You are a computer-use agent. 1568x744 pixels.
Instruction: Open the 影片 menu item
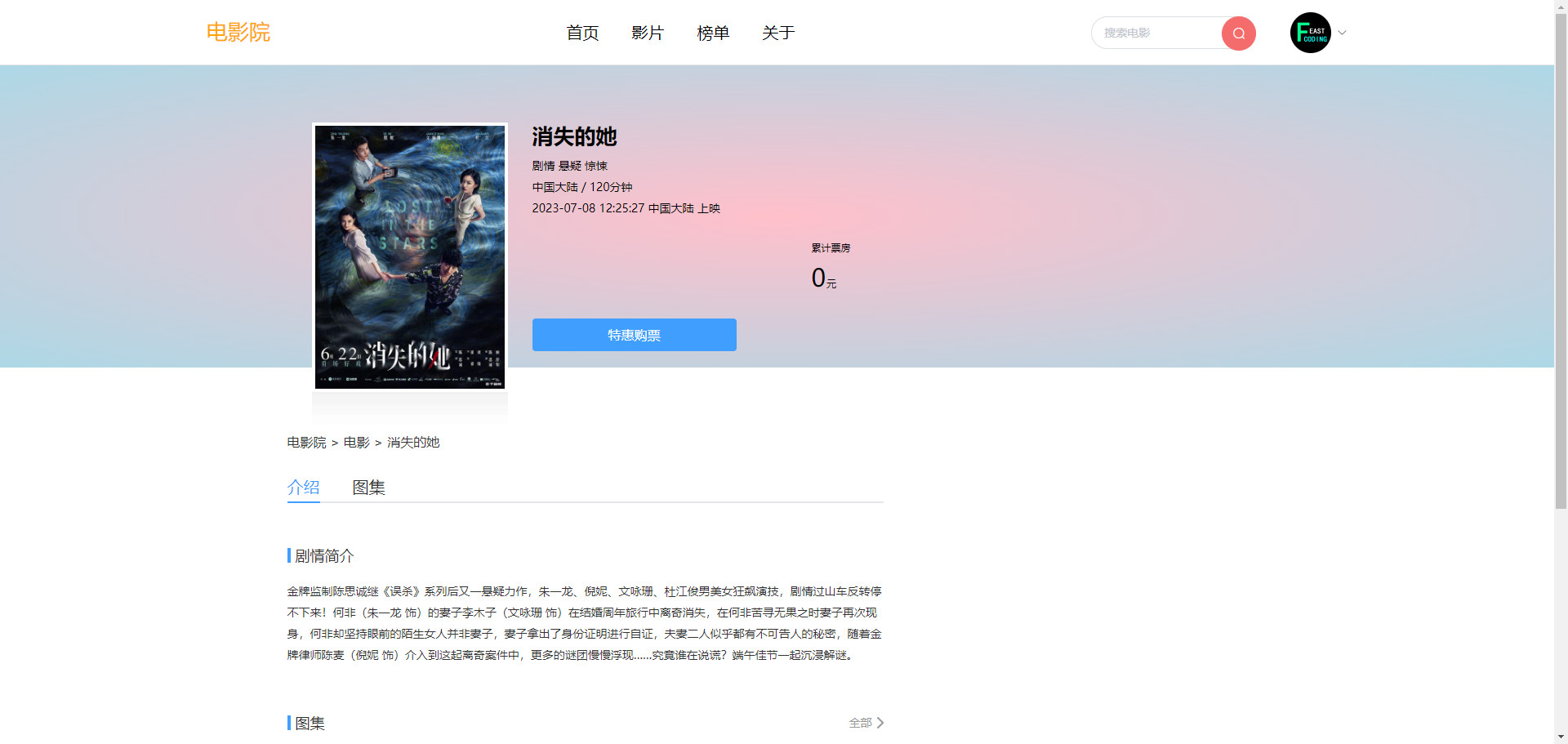(648, 33)
